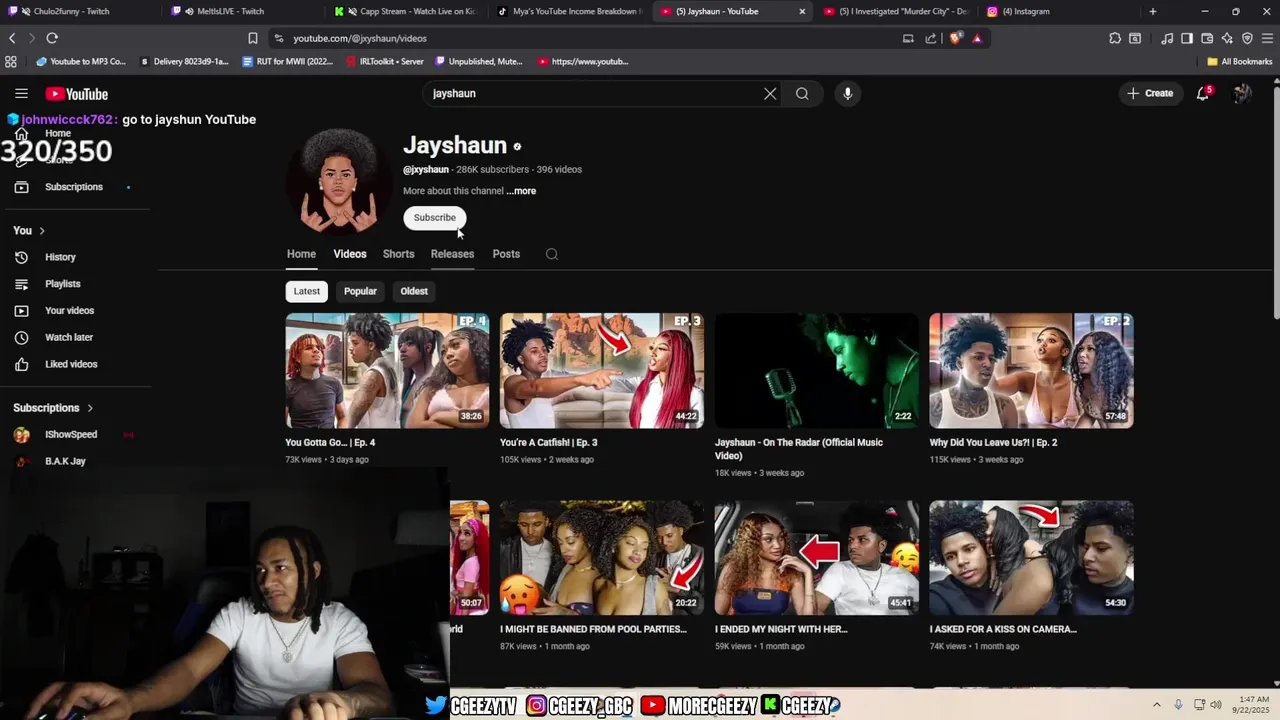Open Why Did You Leave Us thumbnail
The height and width of the screenshot is (720, 1280).
point(1031,371)
